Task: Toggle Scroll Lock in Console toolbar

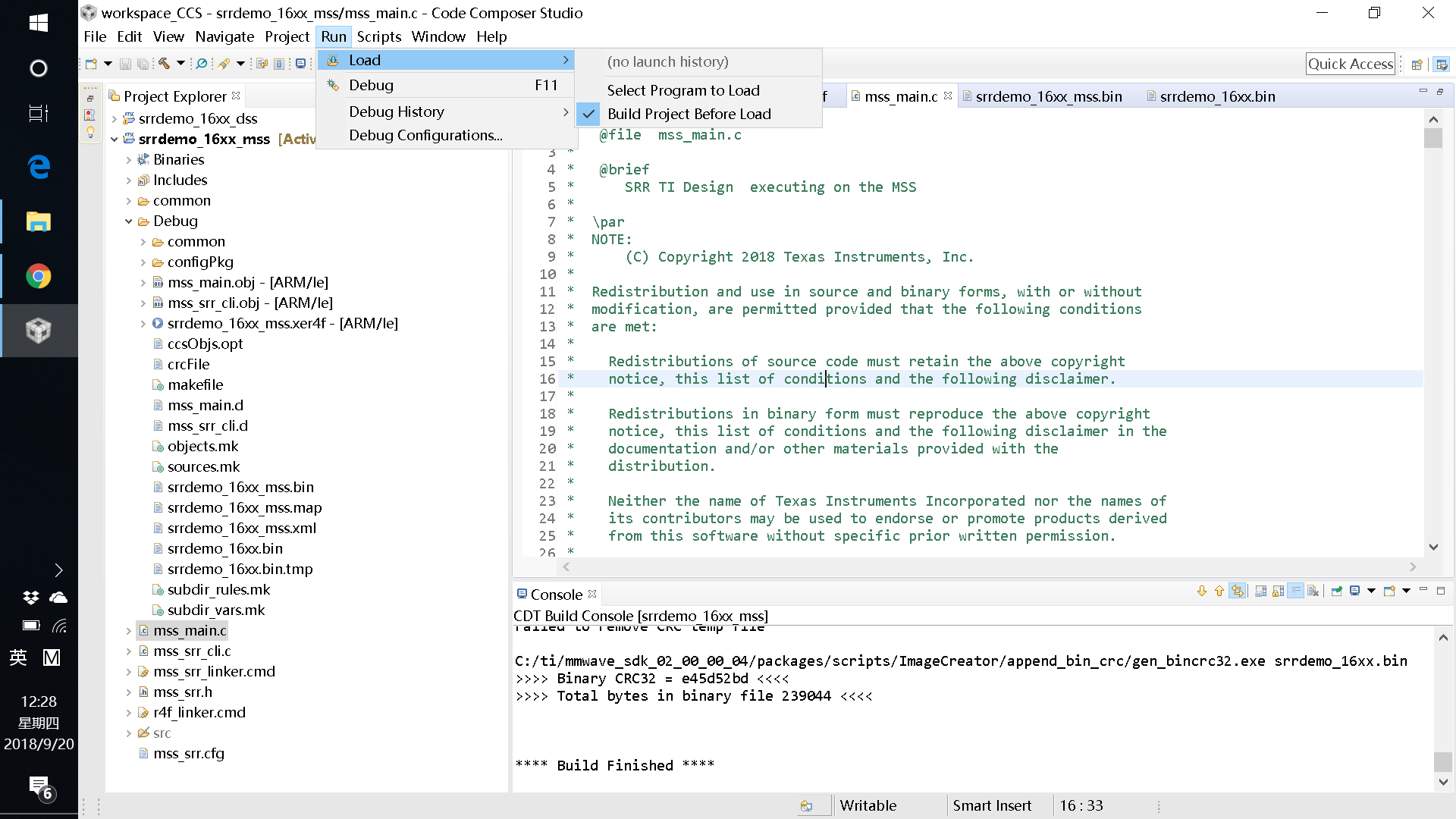Action: coord(1279,591)
